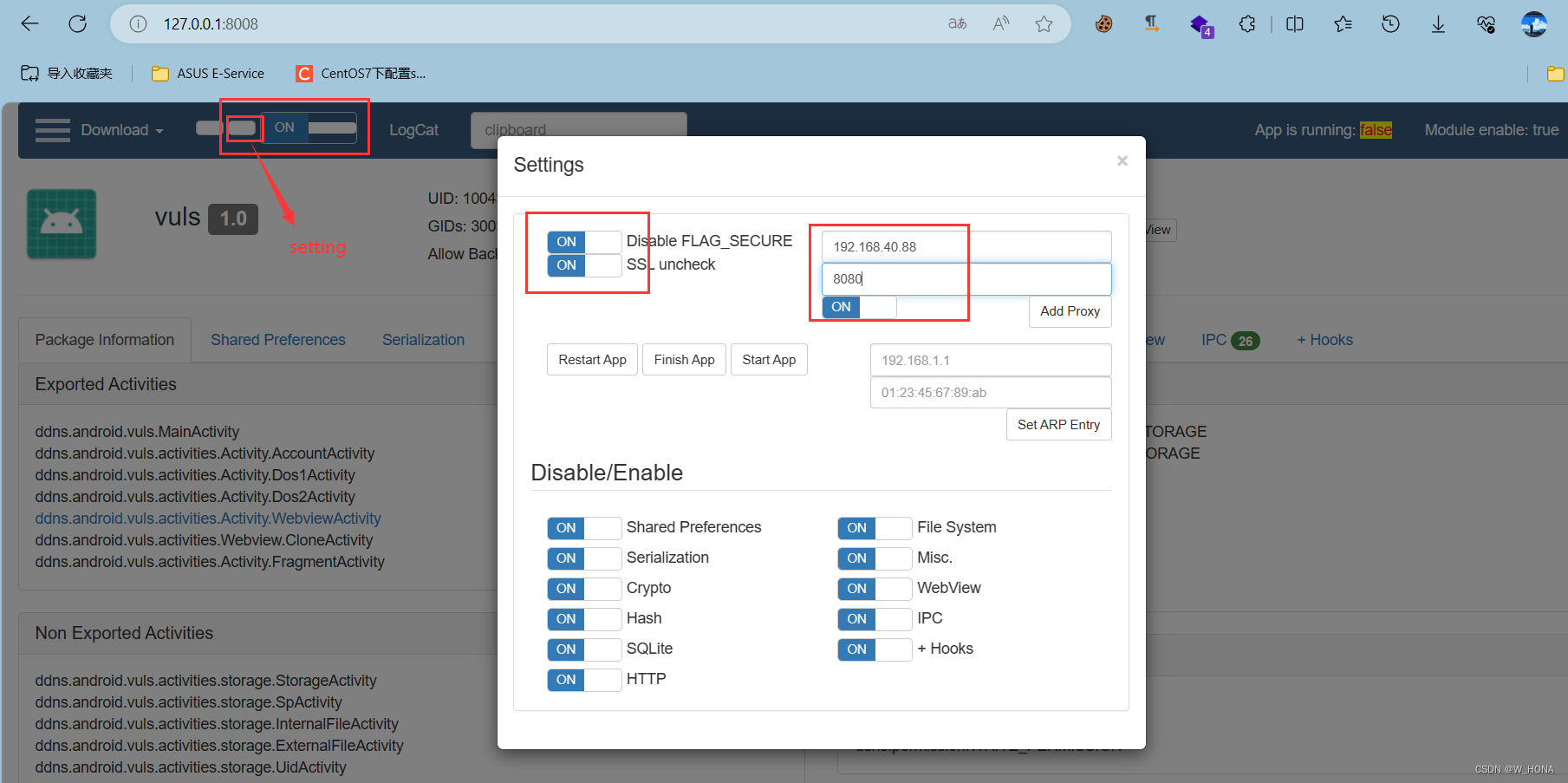Switch to + Hooks tab
This screenshot has width=1568, height=783.
1324,340
